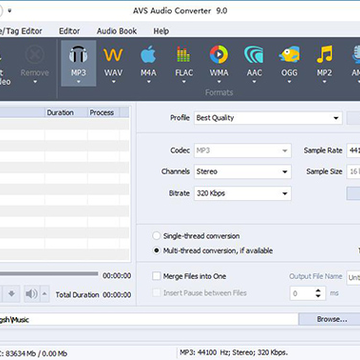
Task: Expand the WAV format dropdown arrow
Action: pyautogui.click(x=113, y=81)
